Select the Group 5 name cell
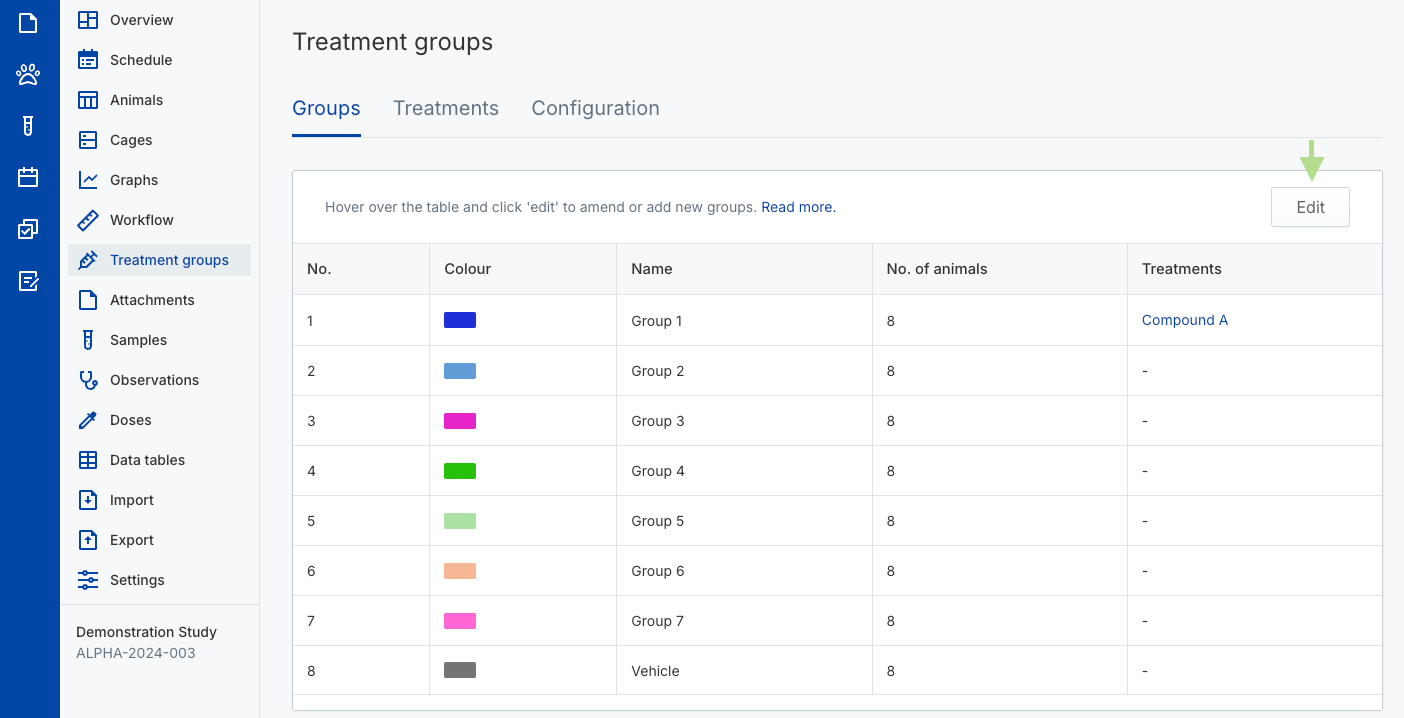 658,521
